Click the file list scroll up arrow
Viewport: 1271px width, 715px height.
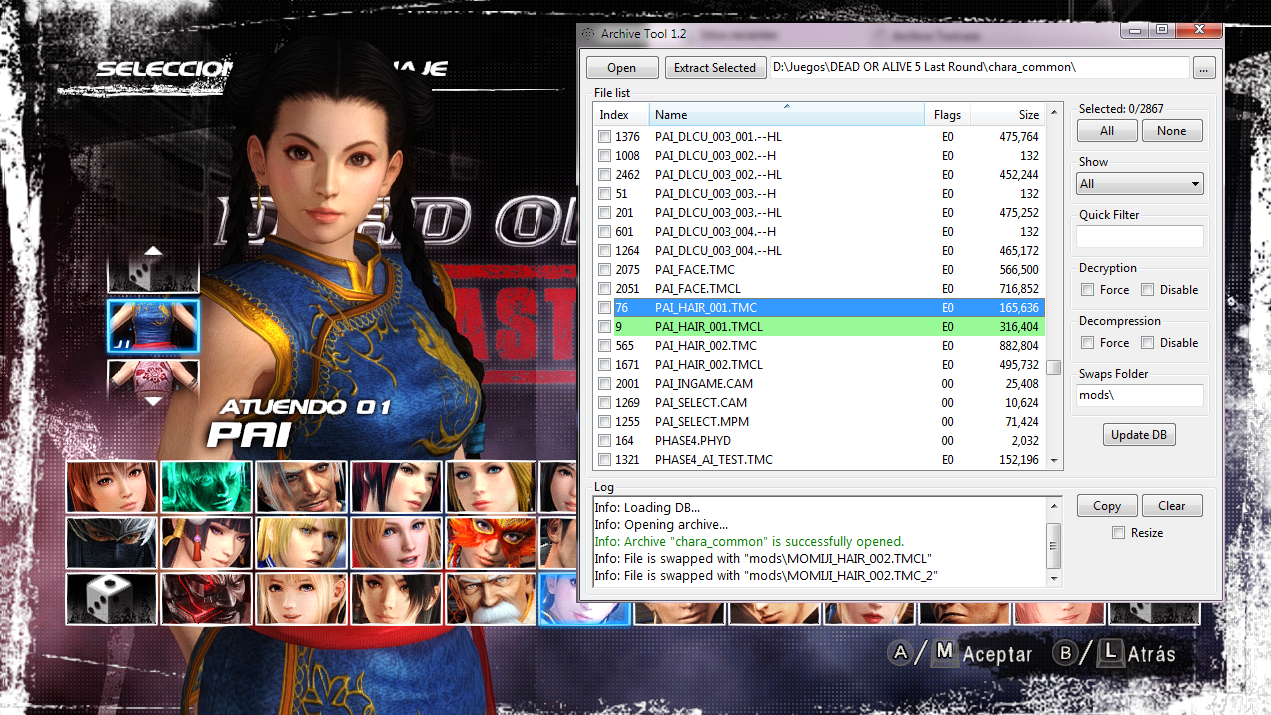coord(1054,114)
